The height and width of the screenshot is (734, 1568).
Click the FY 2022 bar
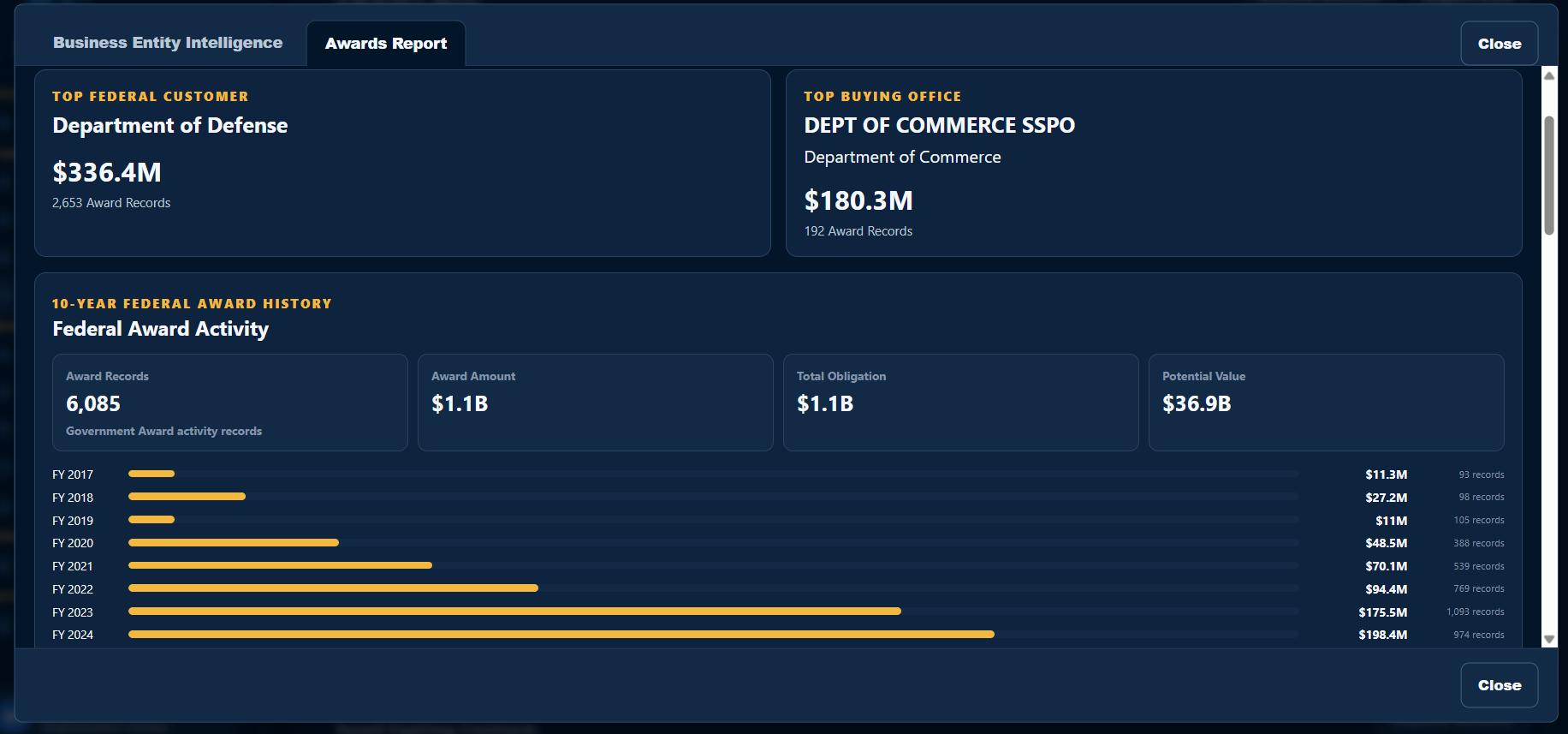point(333,588)
